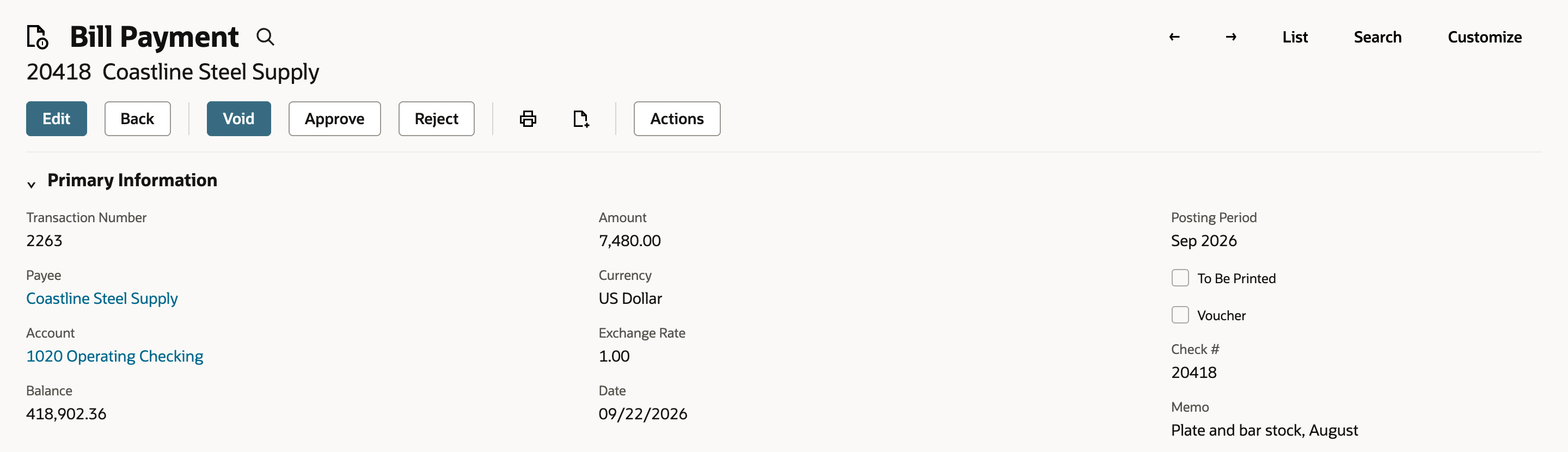The height and width of the screenshot is (452, 1568).
Task: Void this bill payment
Action: tap(238, 119)
